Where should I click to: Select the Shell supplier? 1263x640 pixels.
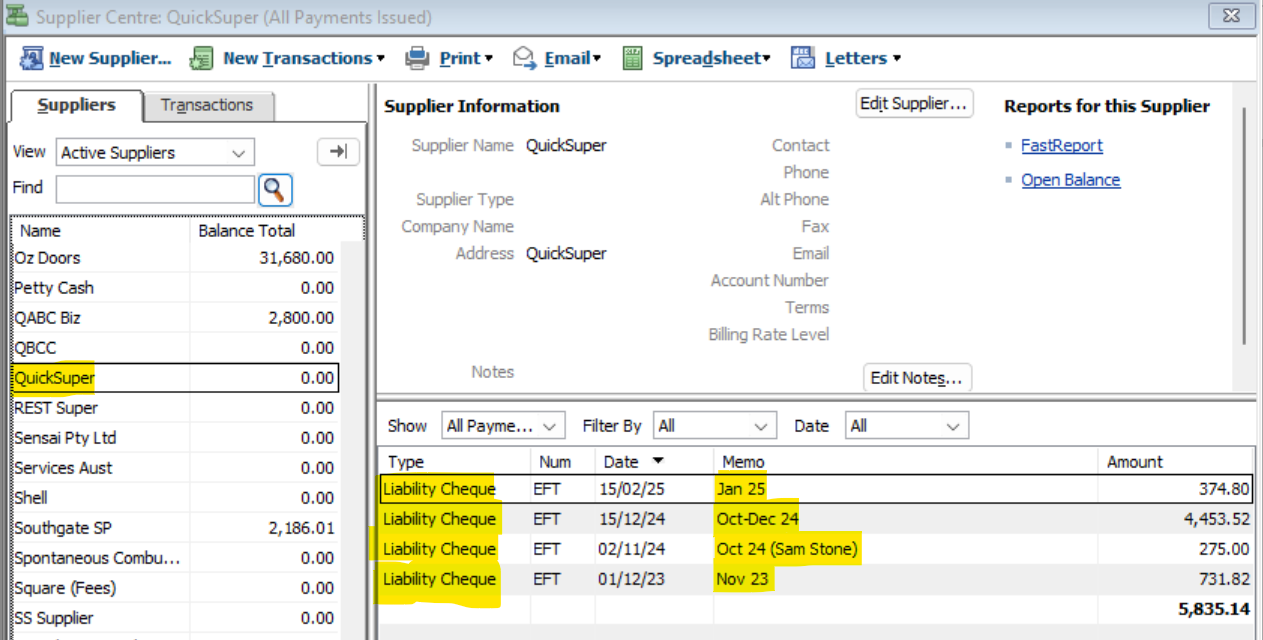point(175,498)
